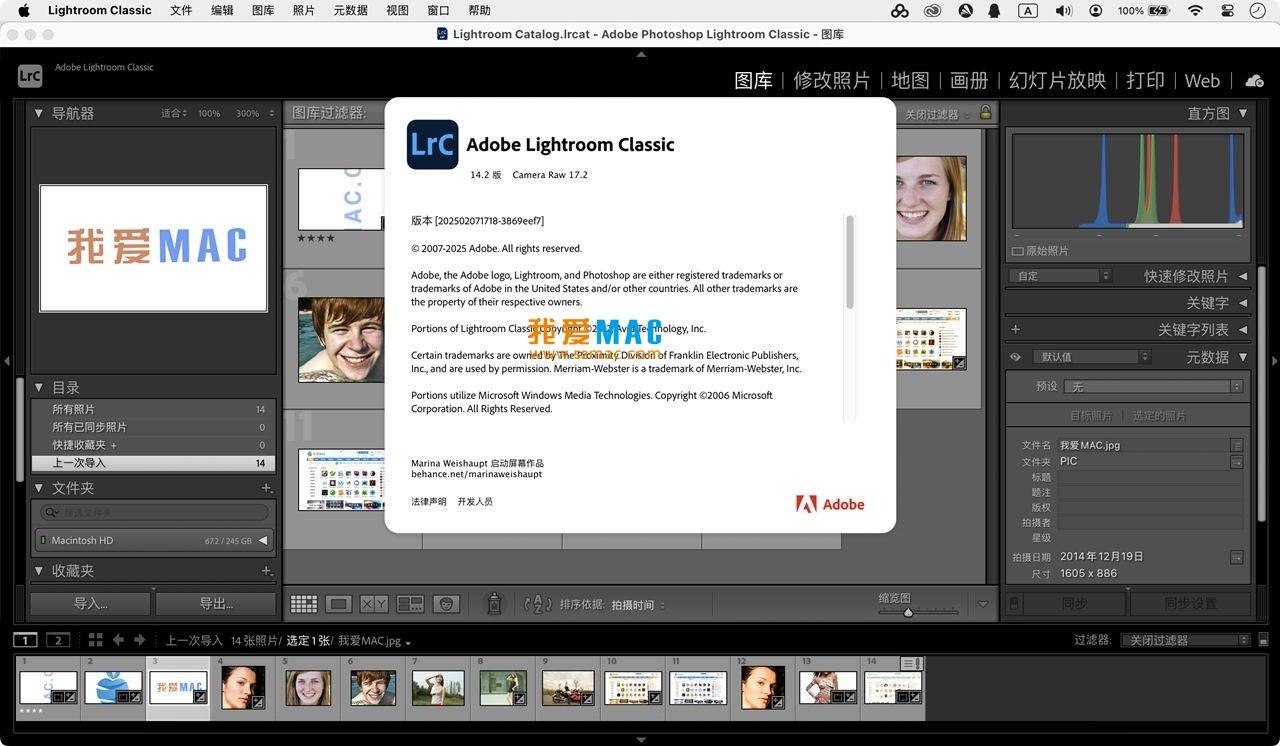Add a collection with the plus icon
Screen dimensions: 1280x746
[267, 571]
